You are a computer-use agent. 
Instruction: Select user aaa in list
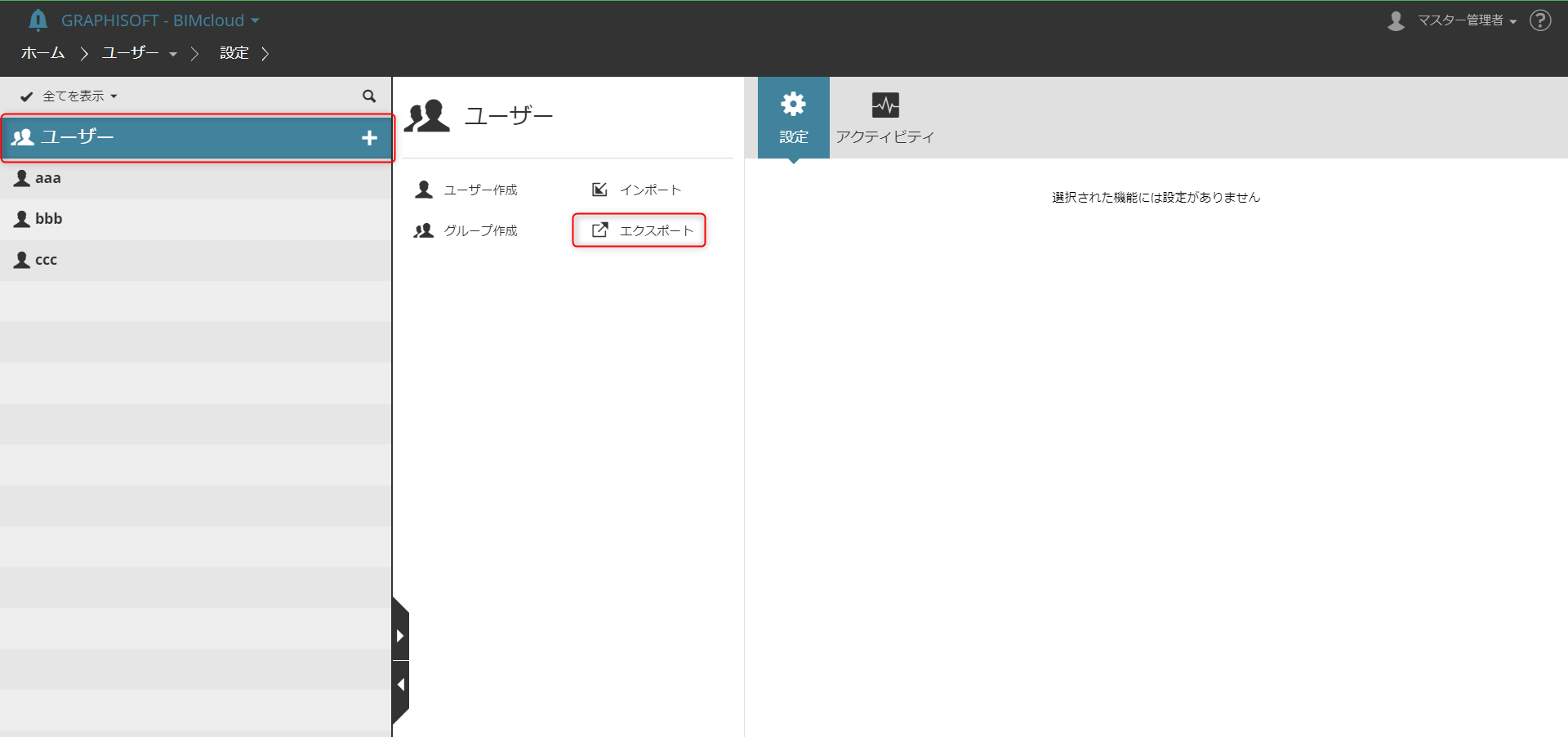click(x=196, y=178)
